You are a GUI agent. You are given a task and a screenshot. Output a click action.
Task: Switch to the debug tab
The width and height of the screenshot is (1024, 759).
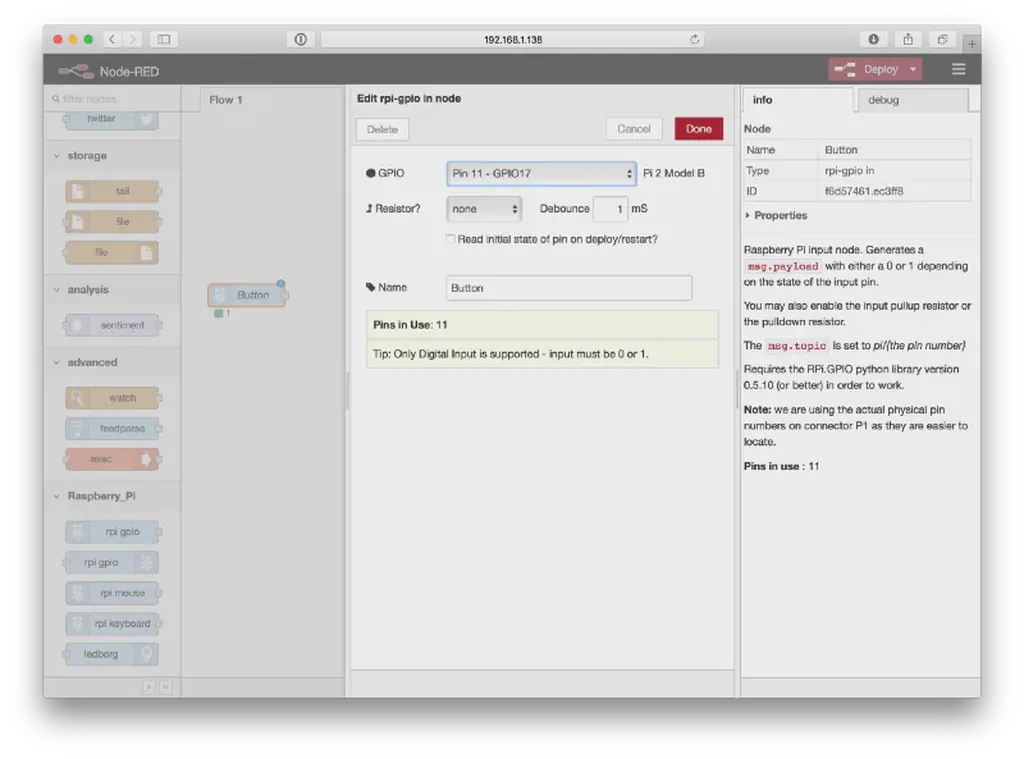pyautogui.click(x=910, y=100)
